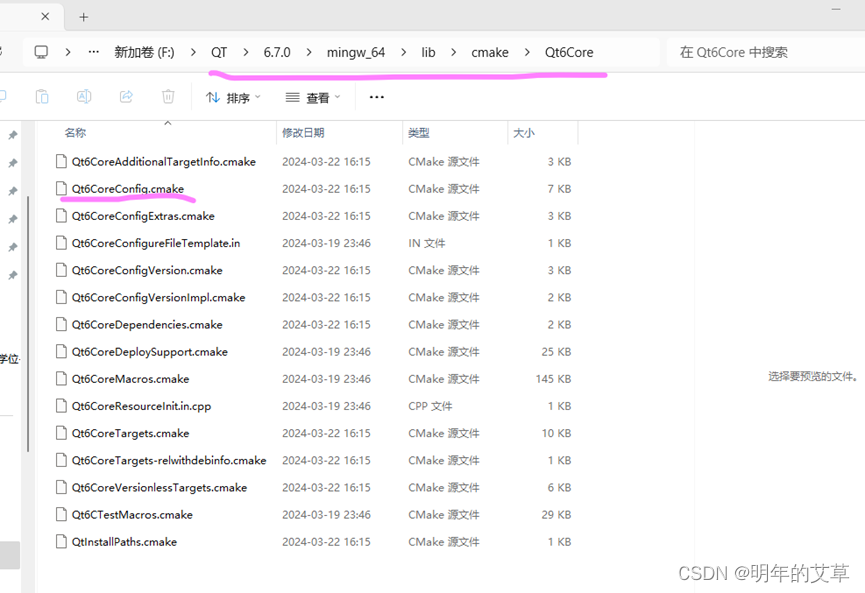Viewport: 865px width, 593px height.
Task: Sort by 修改日期 column header
Action: coord(303,133)
